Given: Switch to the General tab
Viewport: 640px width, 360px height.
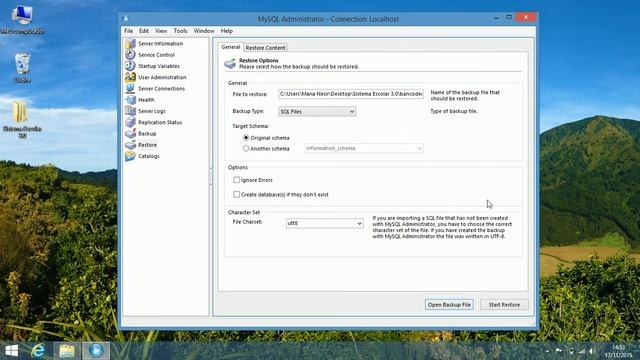Looking at the screenshot, I should (x=231, y=47).
